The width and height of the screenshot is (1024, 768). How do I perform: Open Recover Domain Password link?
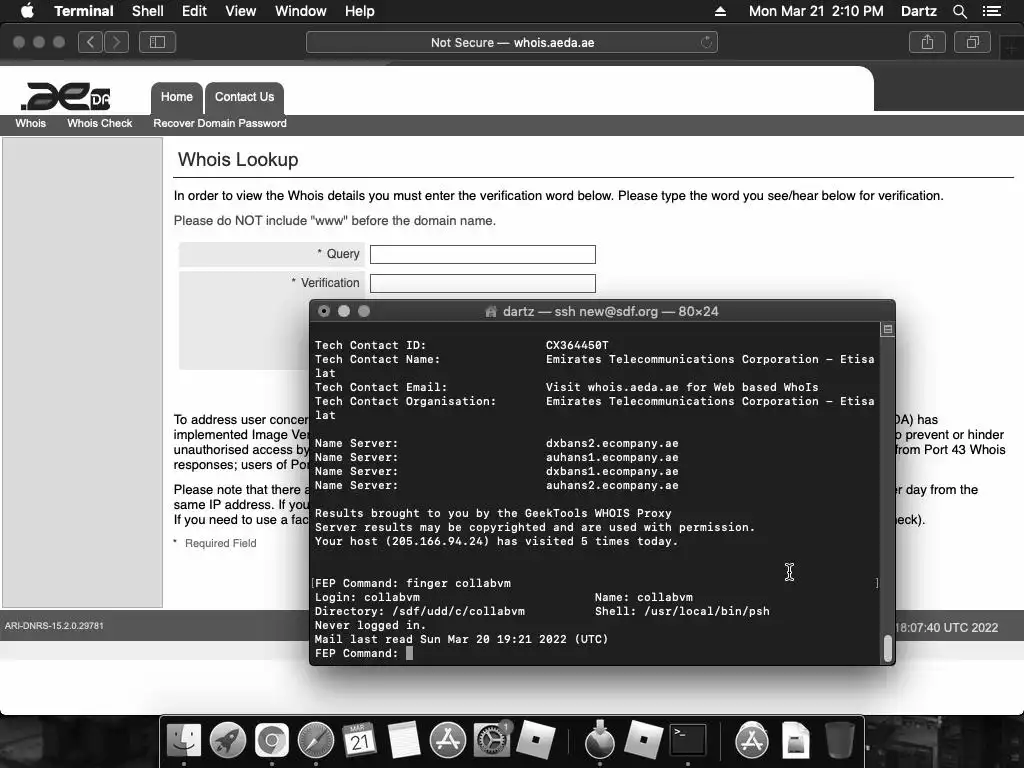pyautogui.click(x=220, y=123)
